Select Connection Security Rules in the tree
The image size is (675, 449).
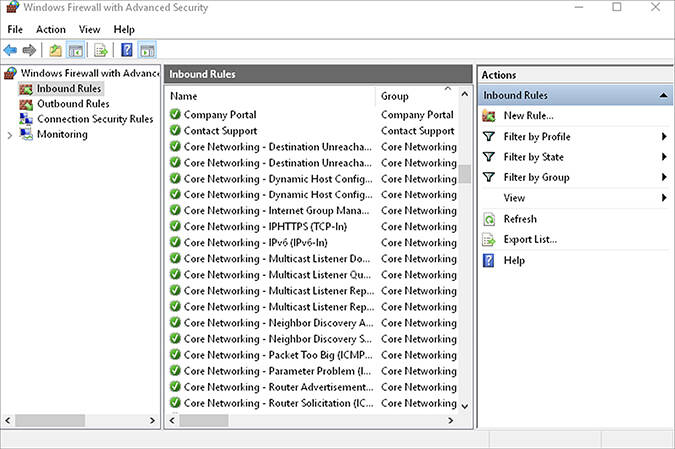coord(95,119)
